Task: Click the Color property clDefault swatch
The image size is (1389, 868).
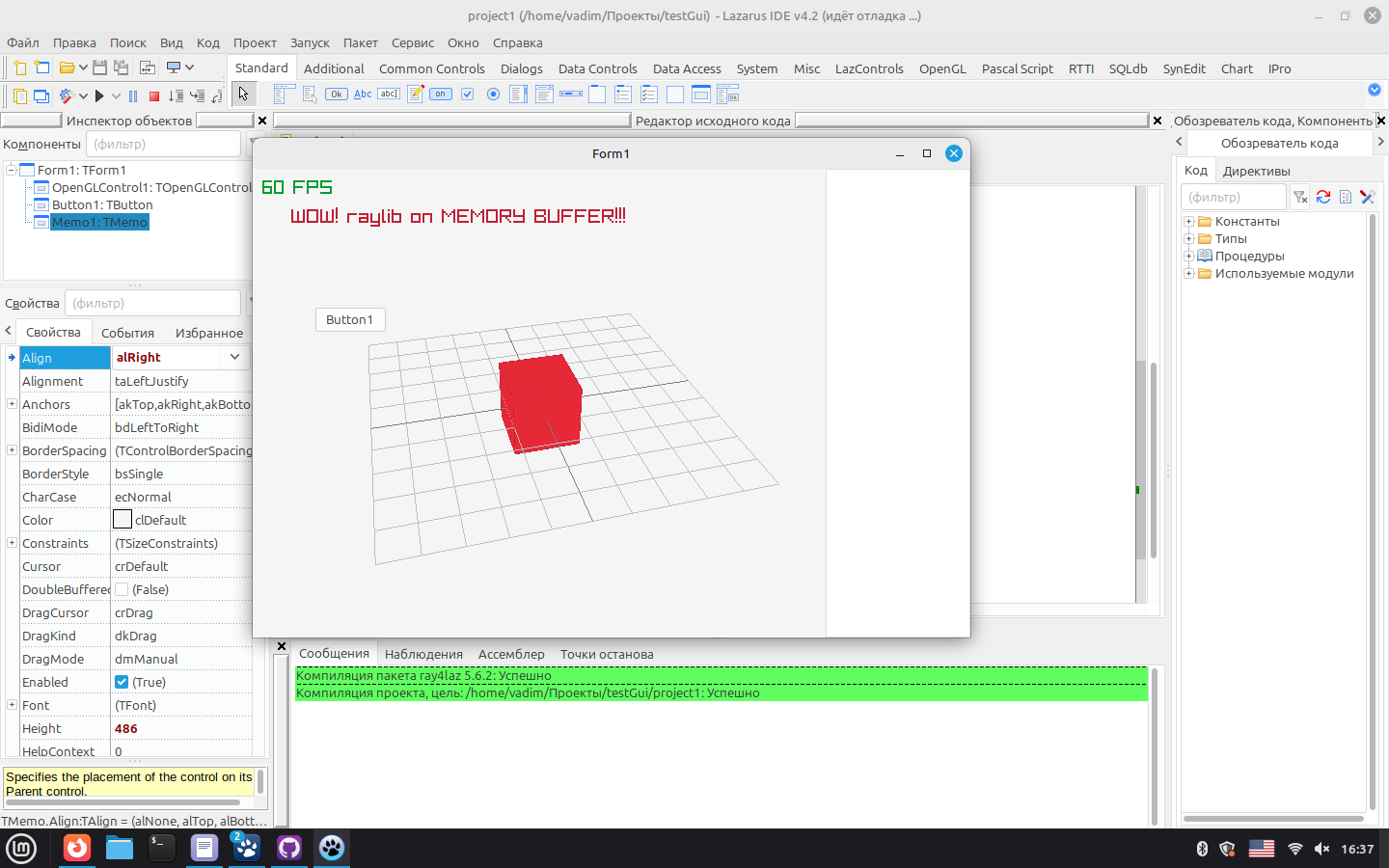Action: (123, 520)
